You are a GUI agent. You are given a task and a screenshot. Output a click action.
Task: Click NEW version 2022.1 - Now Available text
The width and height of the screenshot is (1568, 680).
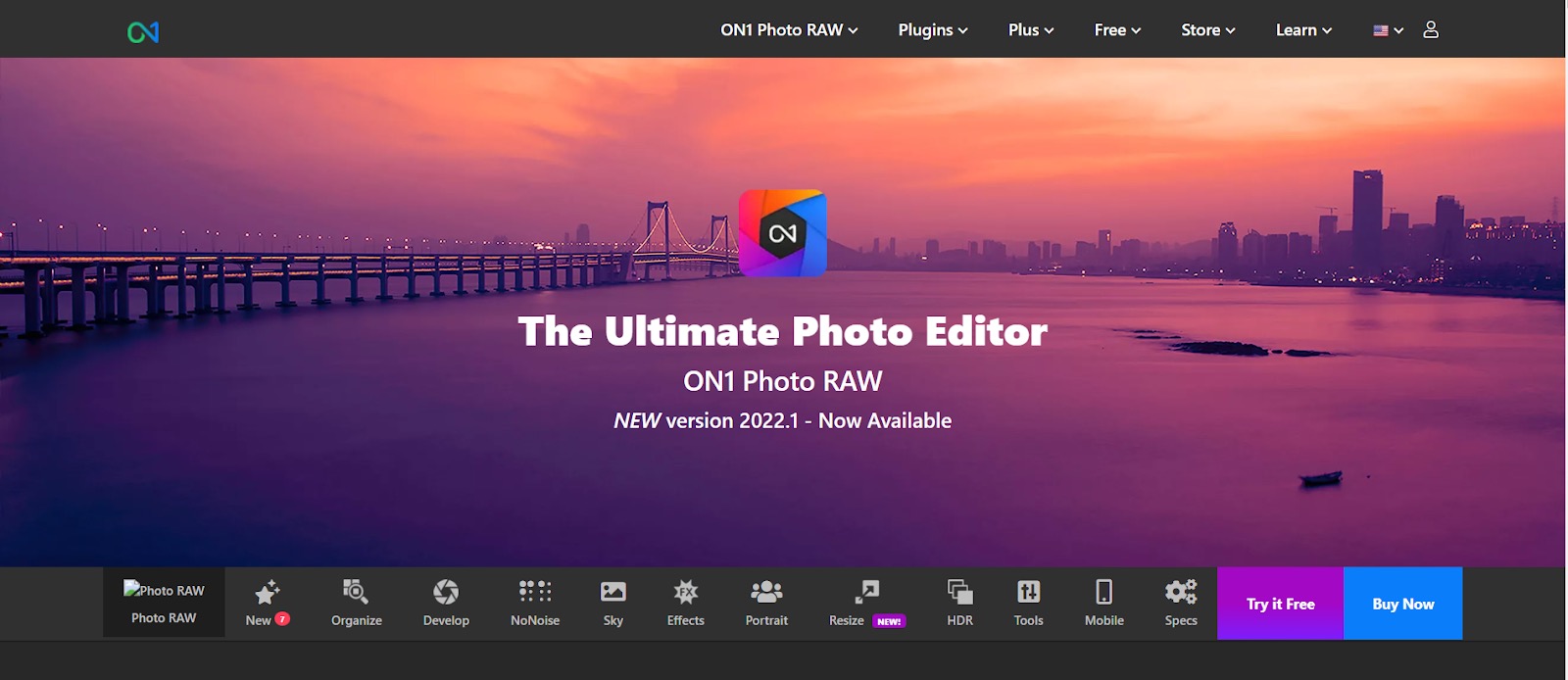coord(783,420)
